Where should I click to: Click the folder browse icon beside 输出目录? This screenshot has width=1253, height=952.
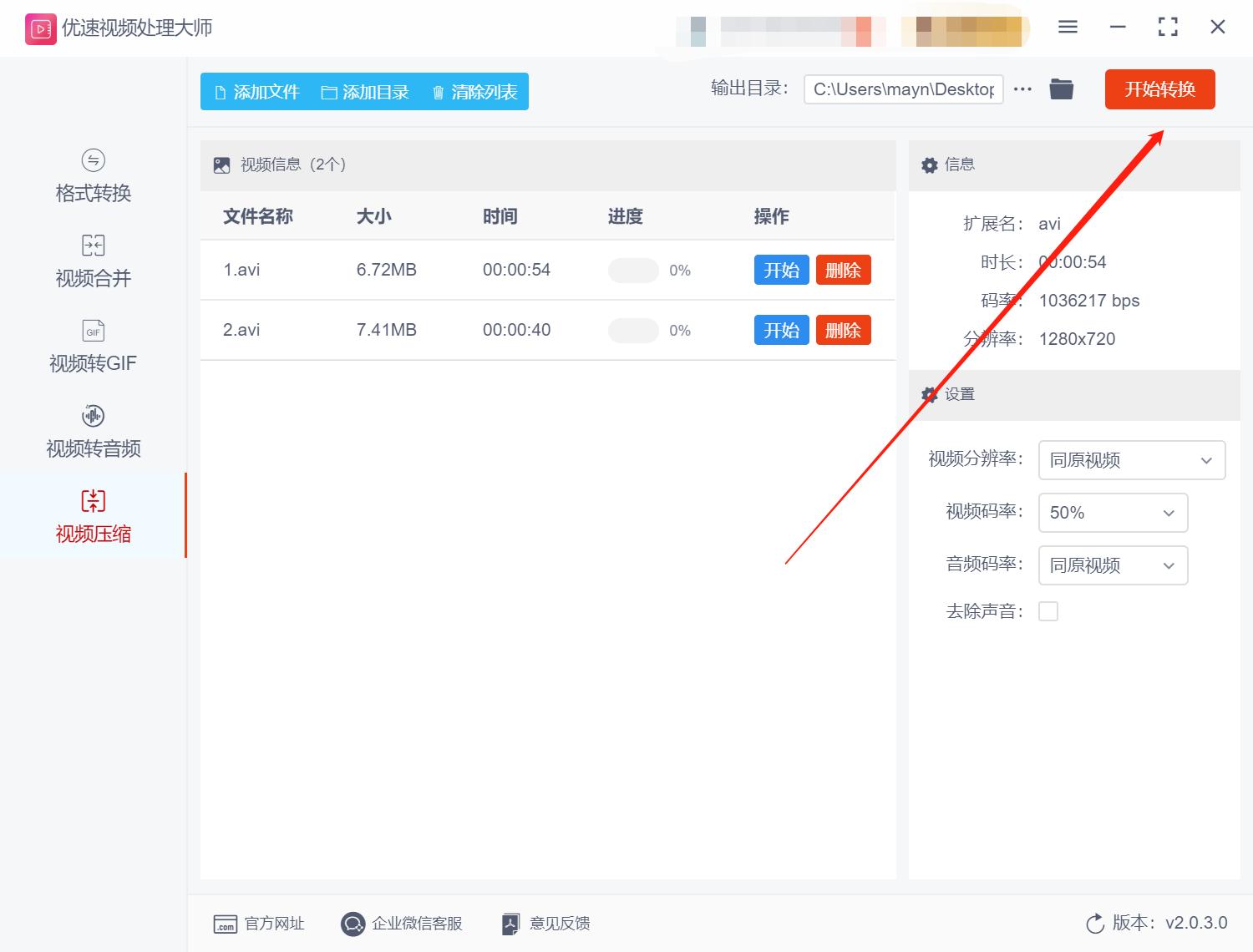[1061, 89]
